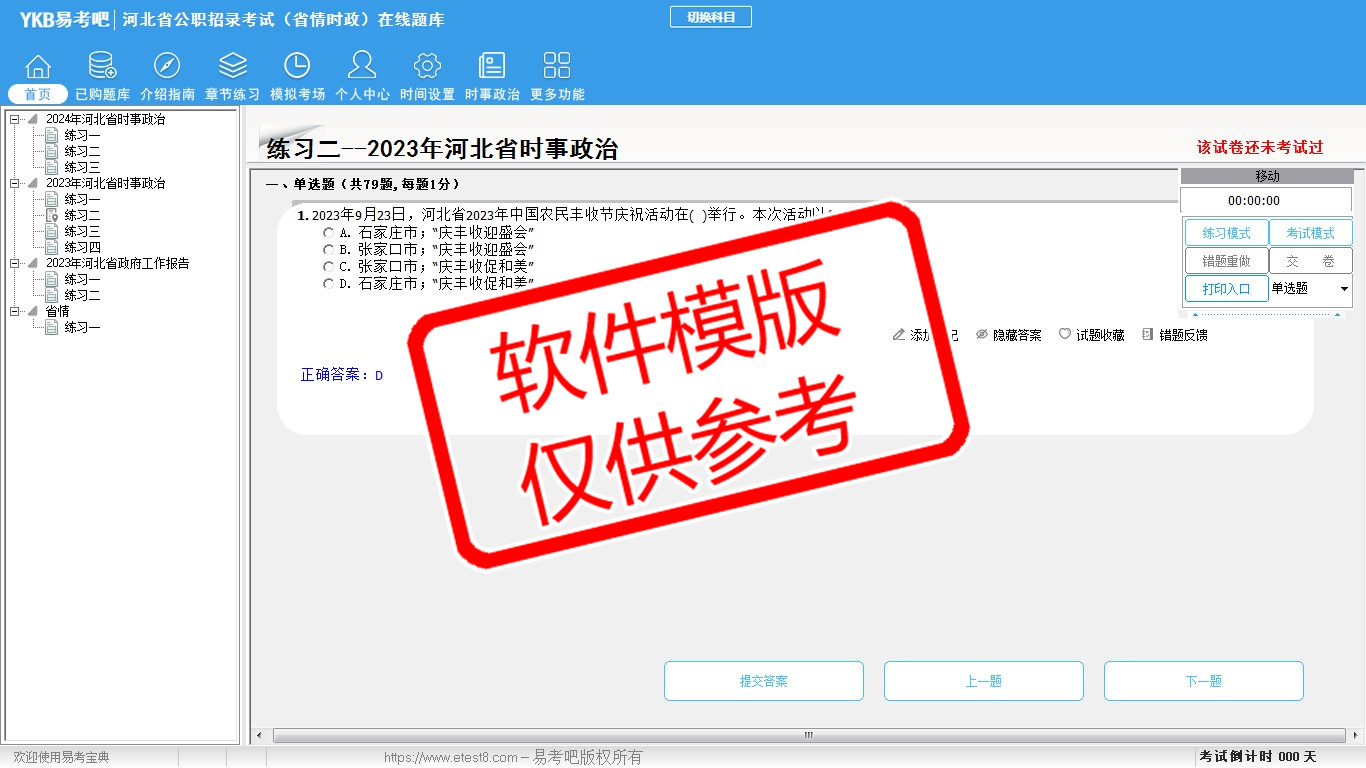1366x768 pixels.
Task: Switch to 练习模式 tab
Action: click(x=1226, y=233)
